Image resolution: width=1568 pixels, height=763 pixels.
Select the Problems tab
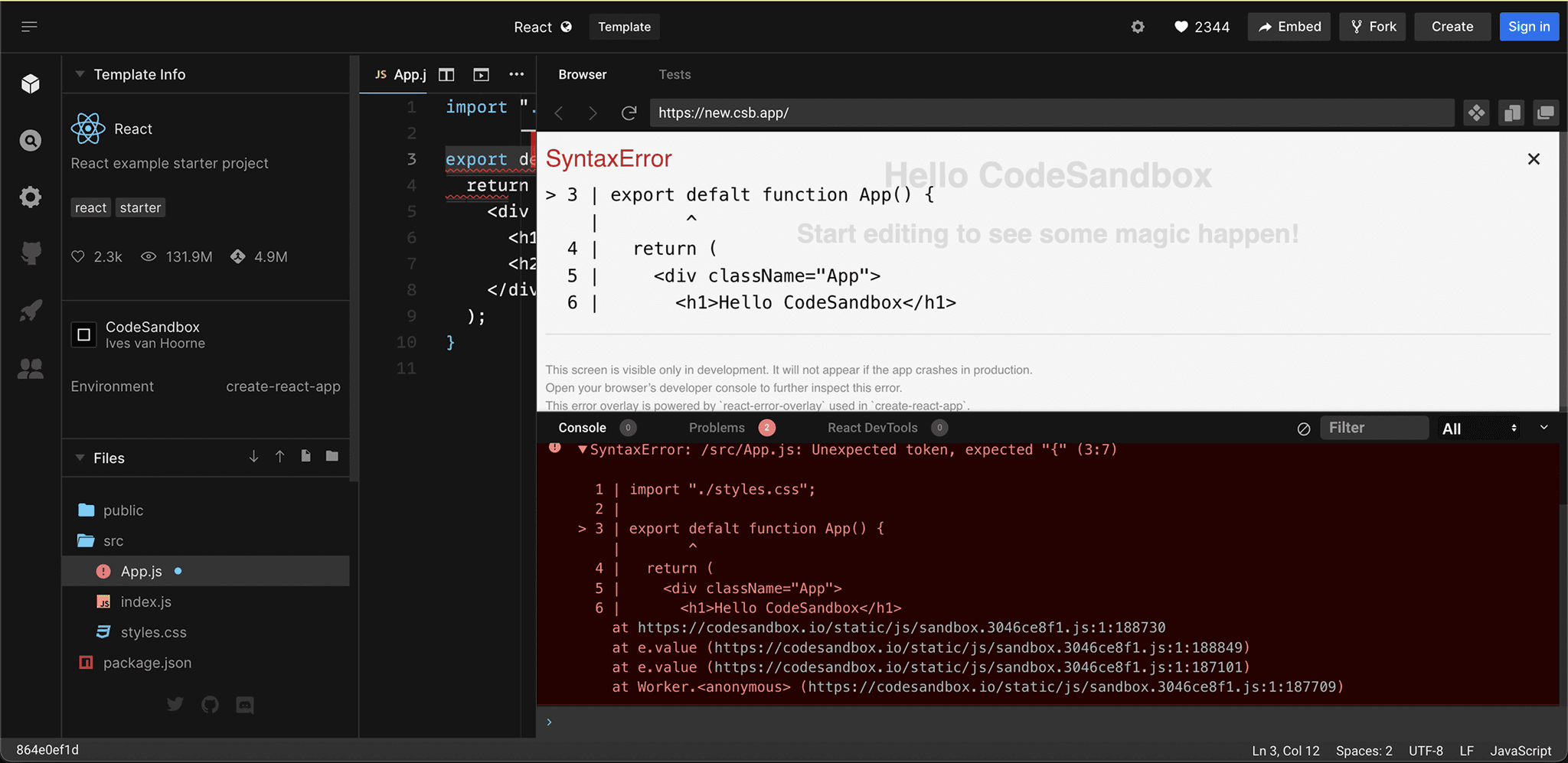pos(717,428)
